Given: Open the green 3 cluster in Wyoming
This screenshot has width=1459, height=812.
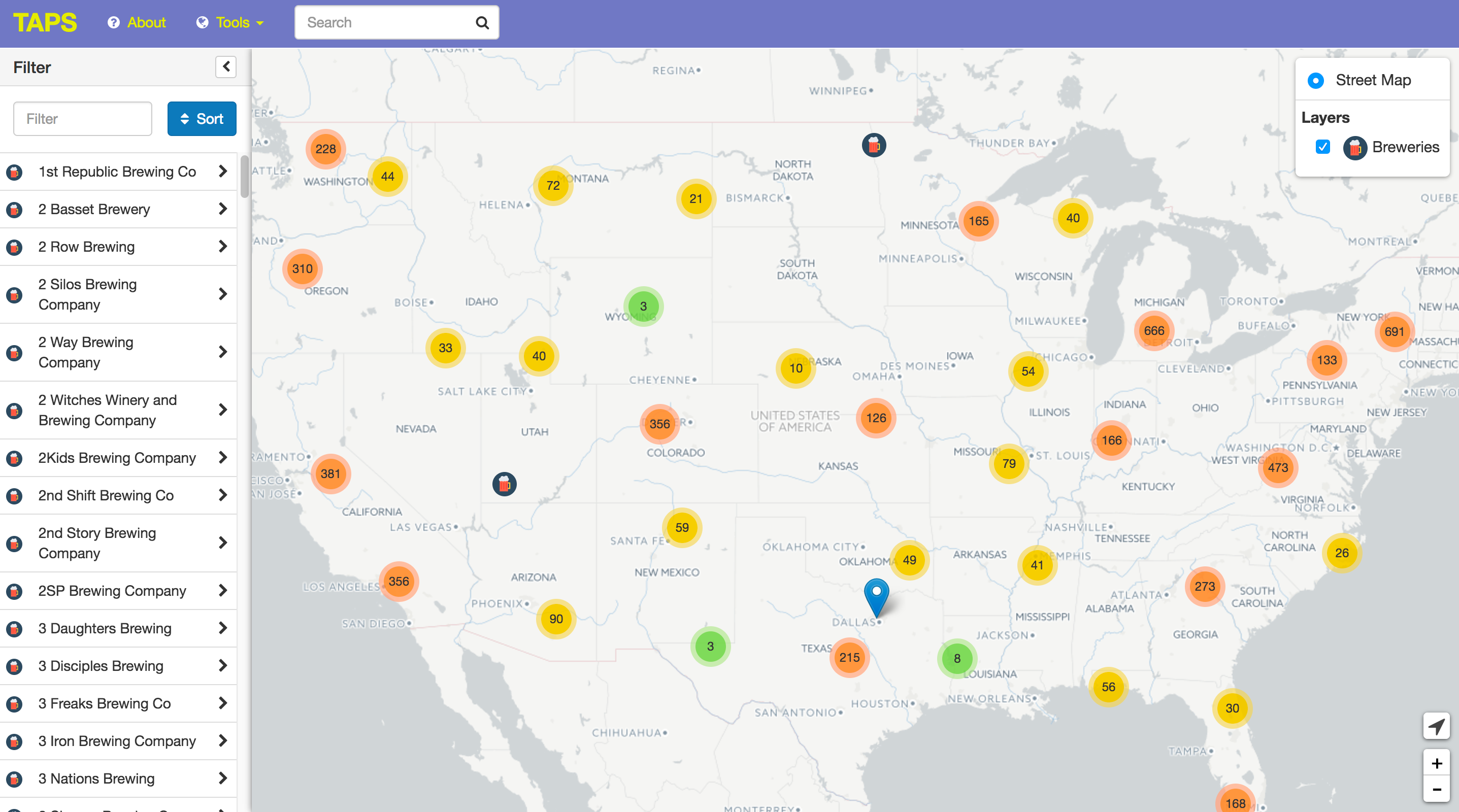Looking at the screenshot, I should tap(643, 307).
